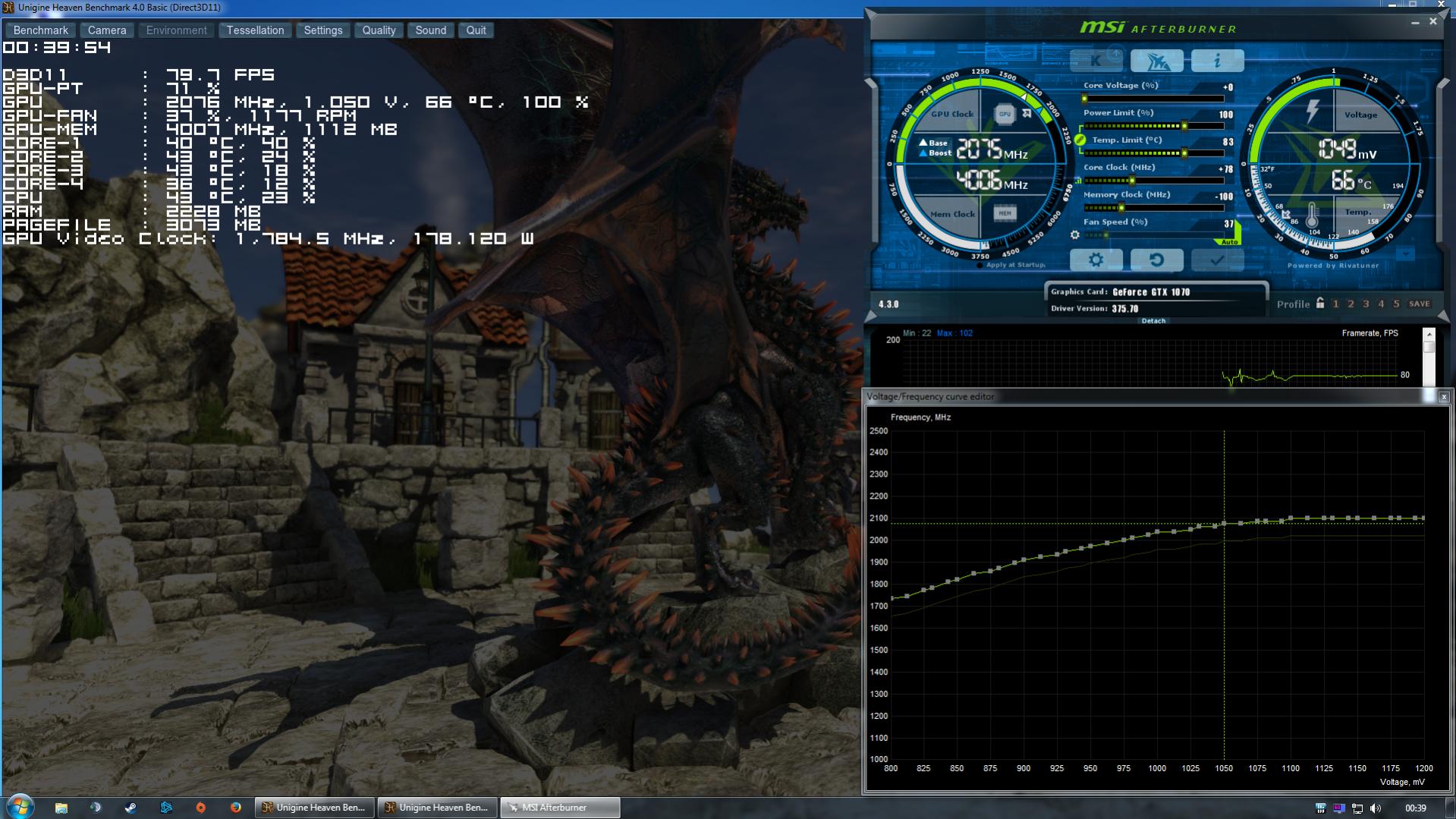This screenshot has height=819, width=1456.
Task: Open the Benchmark menu in Heaven
Action: pos(41,30)
